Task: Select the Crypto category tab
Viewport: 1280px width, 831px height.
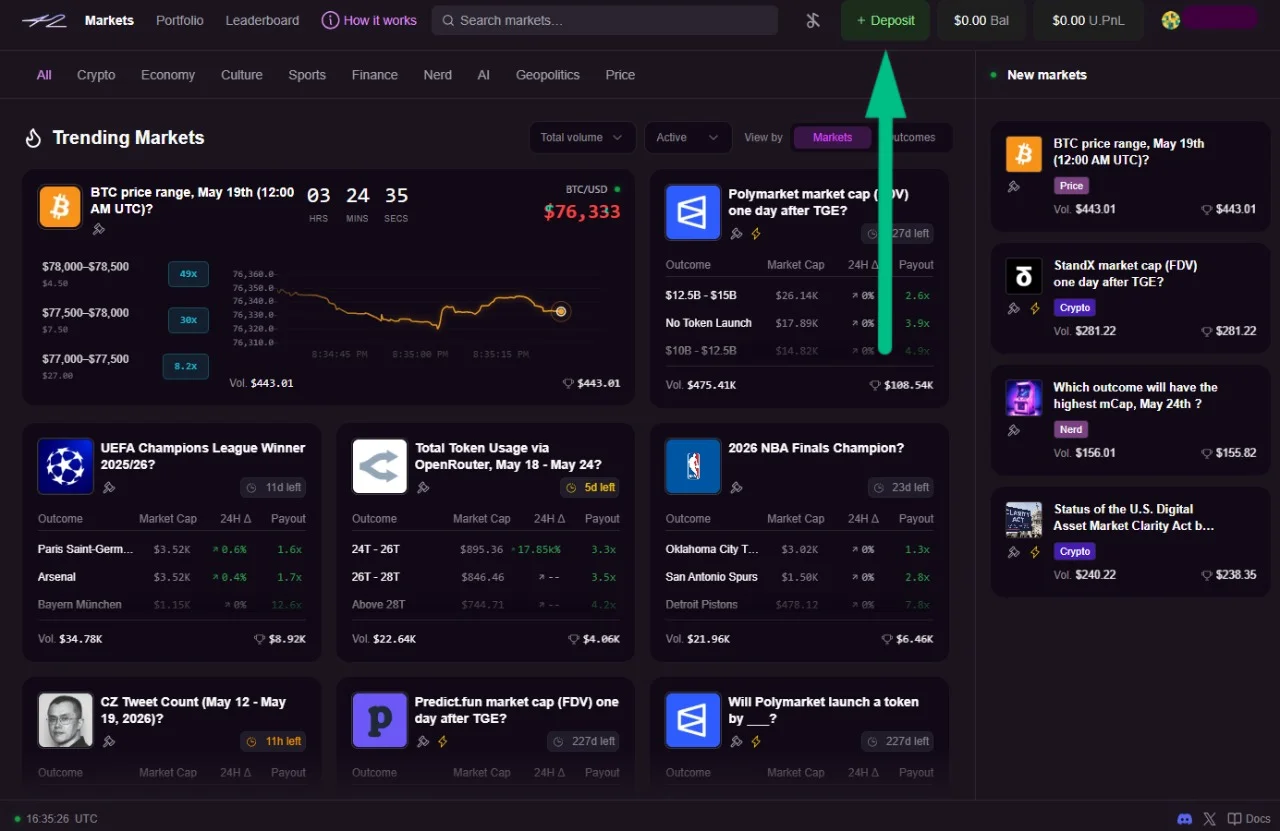Action: [96, 75]
